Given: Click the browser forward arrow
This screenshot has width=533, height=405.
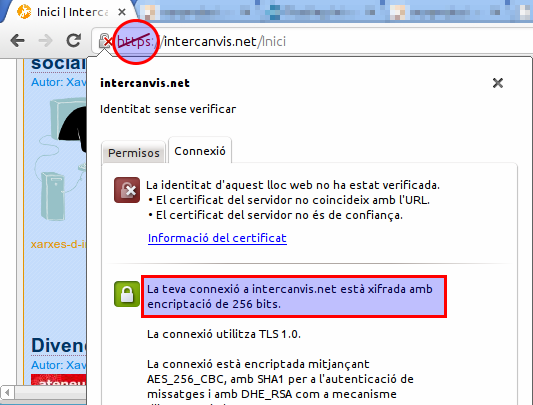Looking at the screenshot, I should click(46, 41).
